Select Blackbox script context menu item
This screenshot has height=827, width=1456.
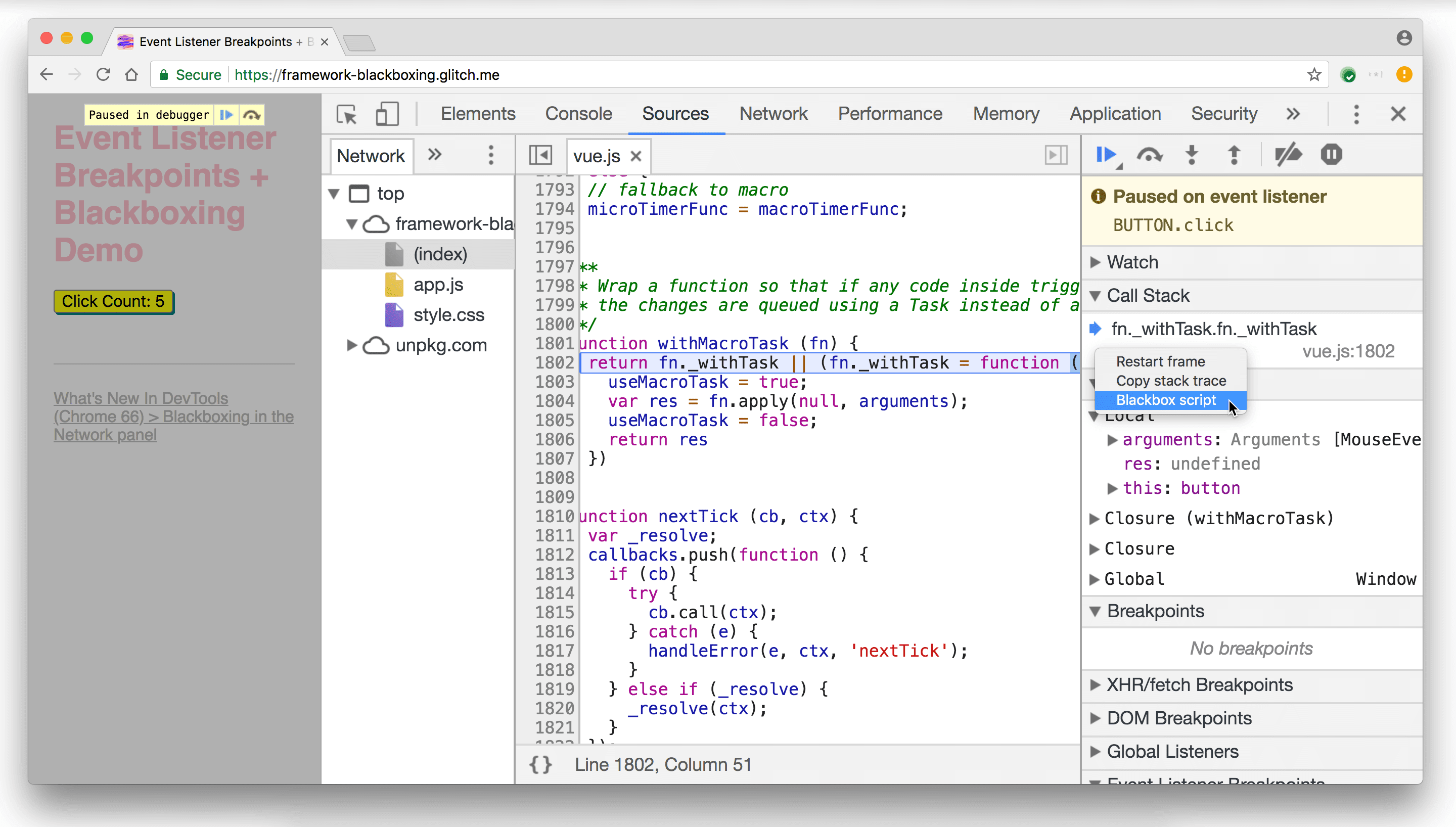pos(1165,400)
